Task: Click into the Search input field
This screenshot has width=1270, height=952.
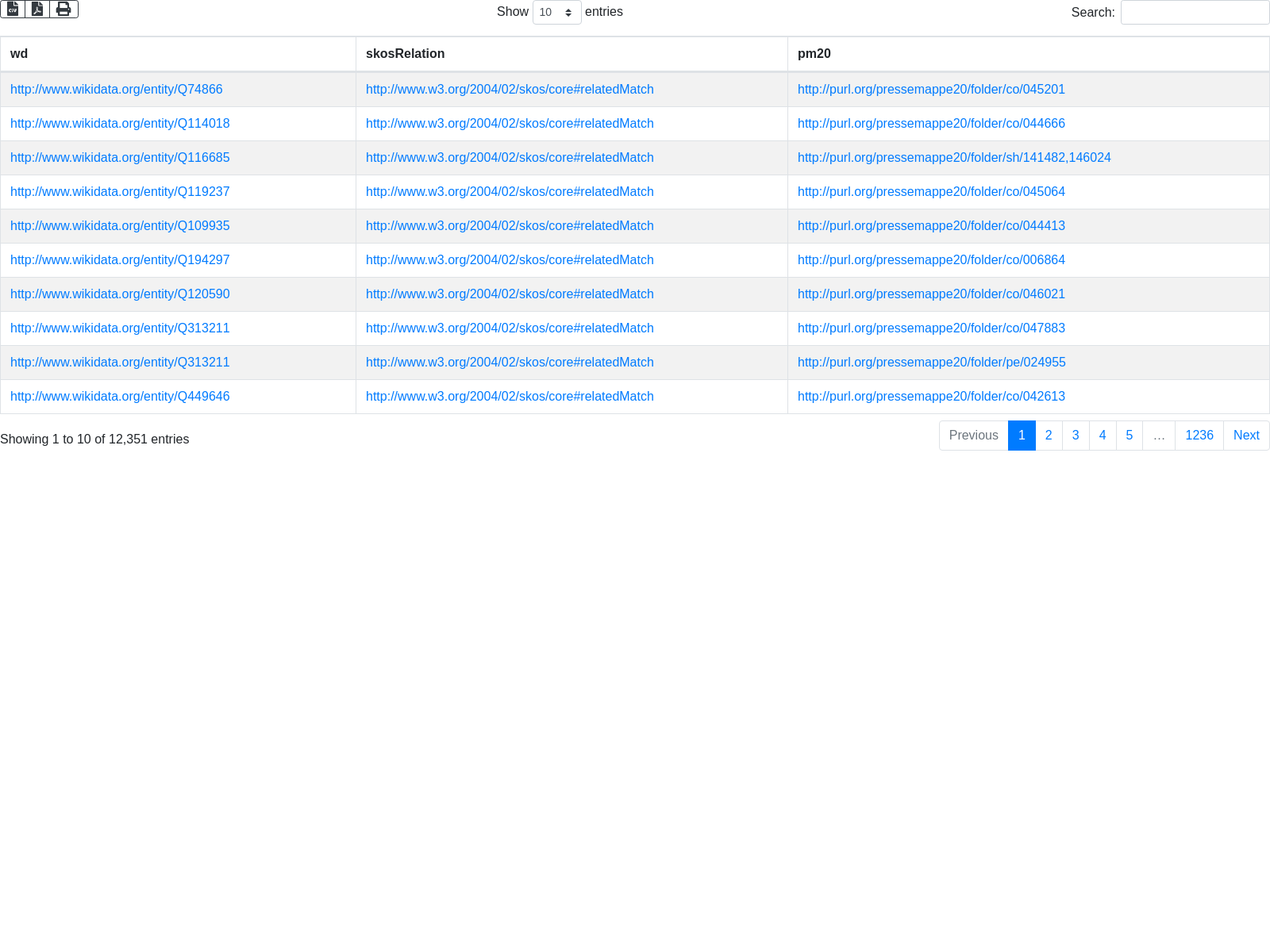Action: 1195,13
